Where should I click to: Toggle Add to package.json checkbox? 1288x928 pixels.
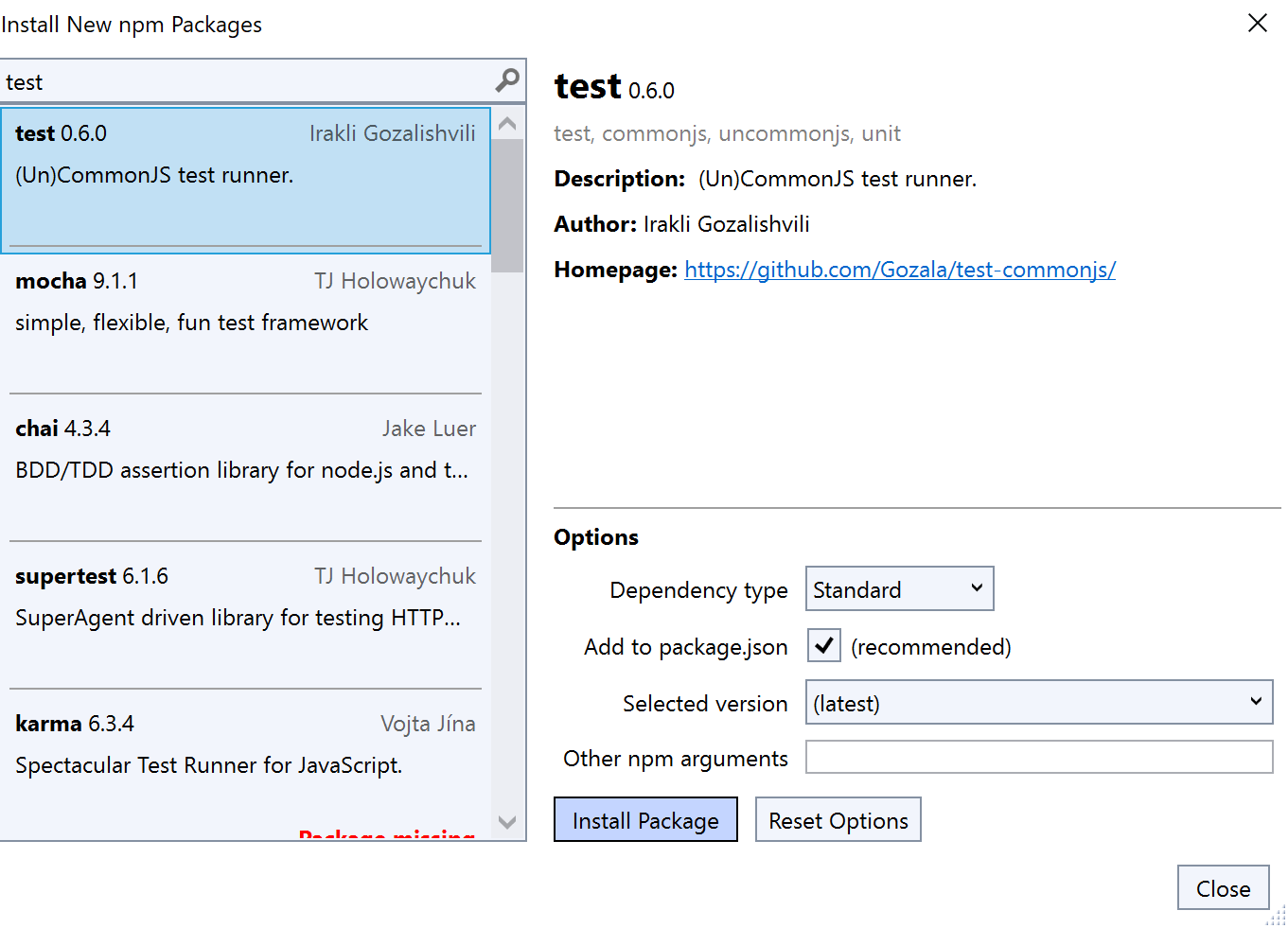[x=823, y=646]
